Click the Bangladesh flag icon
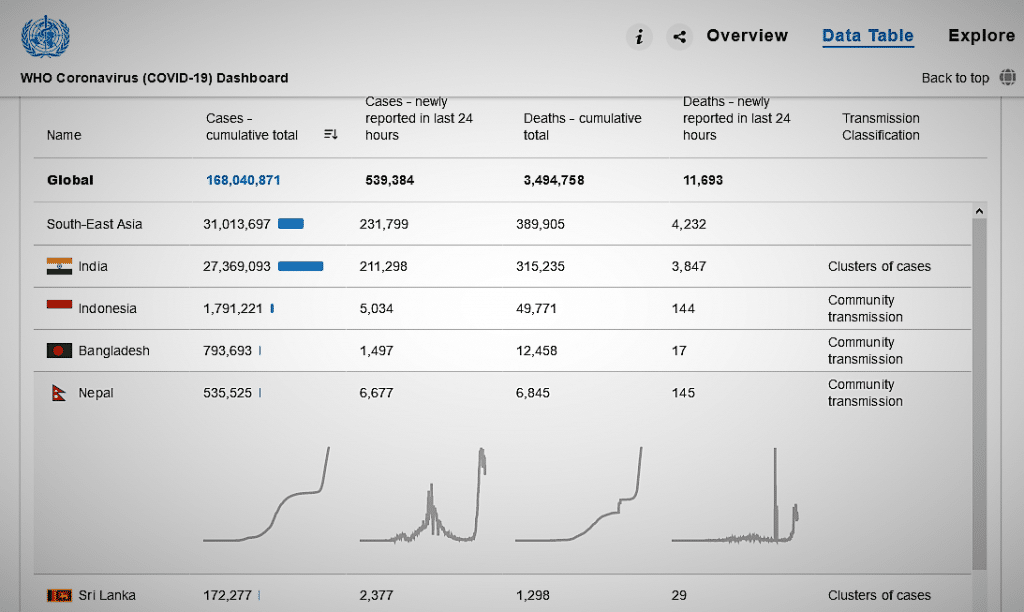 click(60, 351)
